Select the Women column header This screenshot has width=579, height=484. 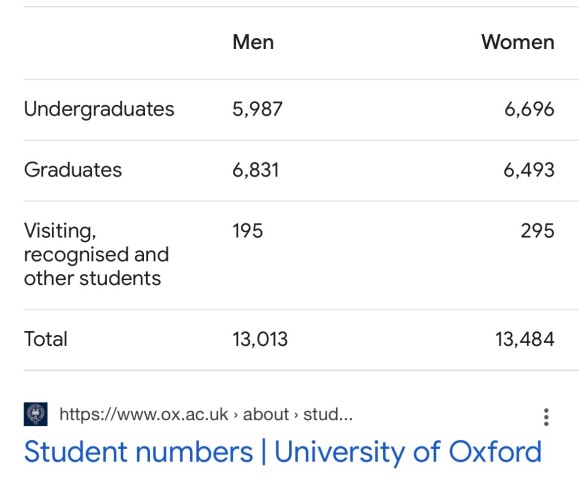point(518,42)
